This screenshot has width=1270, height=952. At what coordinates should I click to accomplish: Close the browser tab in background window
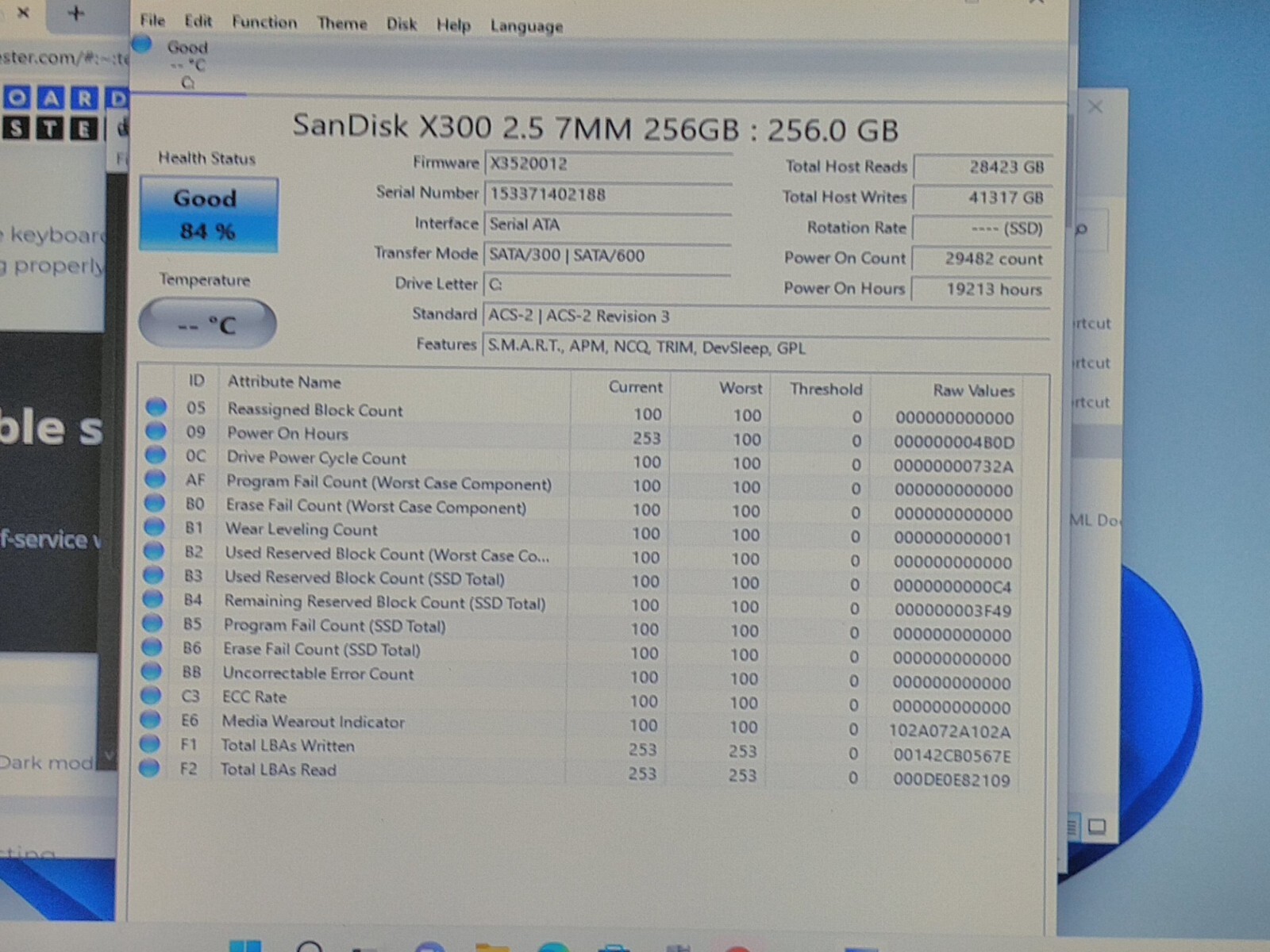(x=23, y=13)
